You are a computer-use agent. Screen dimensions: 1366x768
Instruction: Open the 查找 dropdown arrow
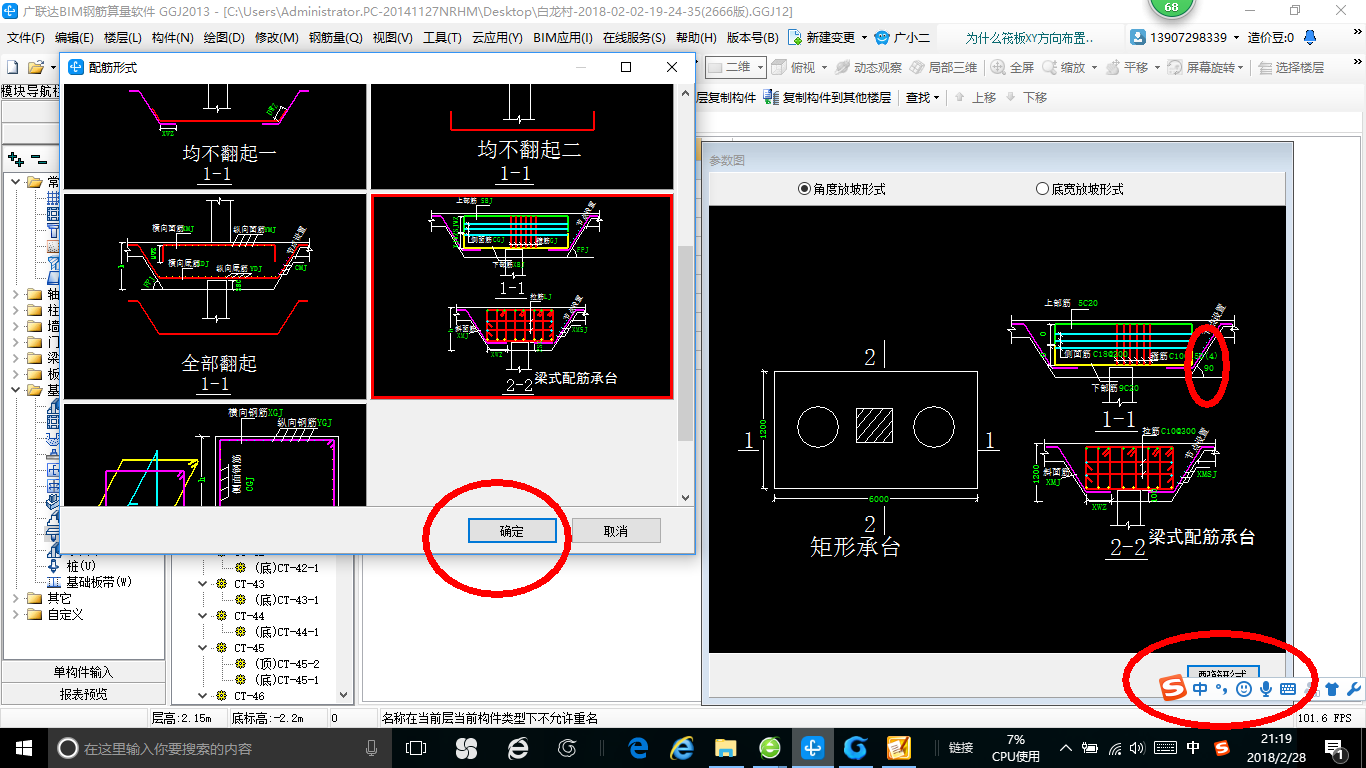click(x=936, y=98)
